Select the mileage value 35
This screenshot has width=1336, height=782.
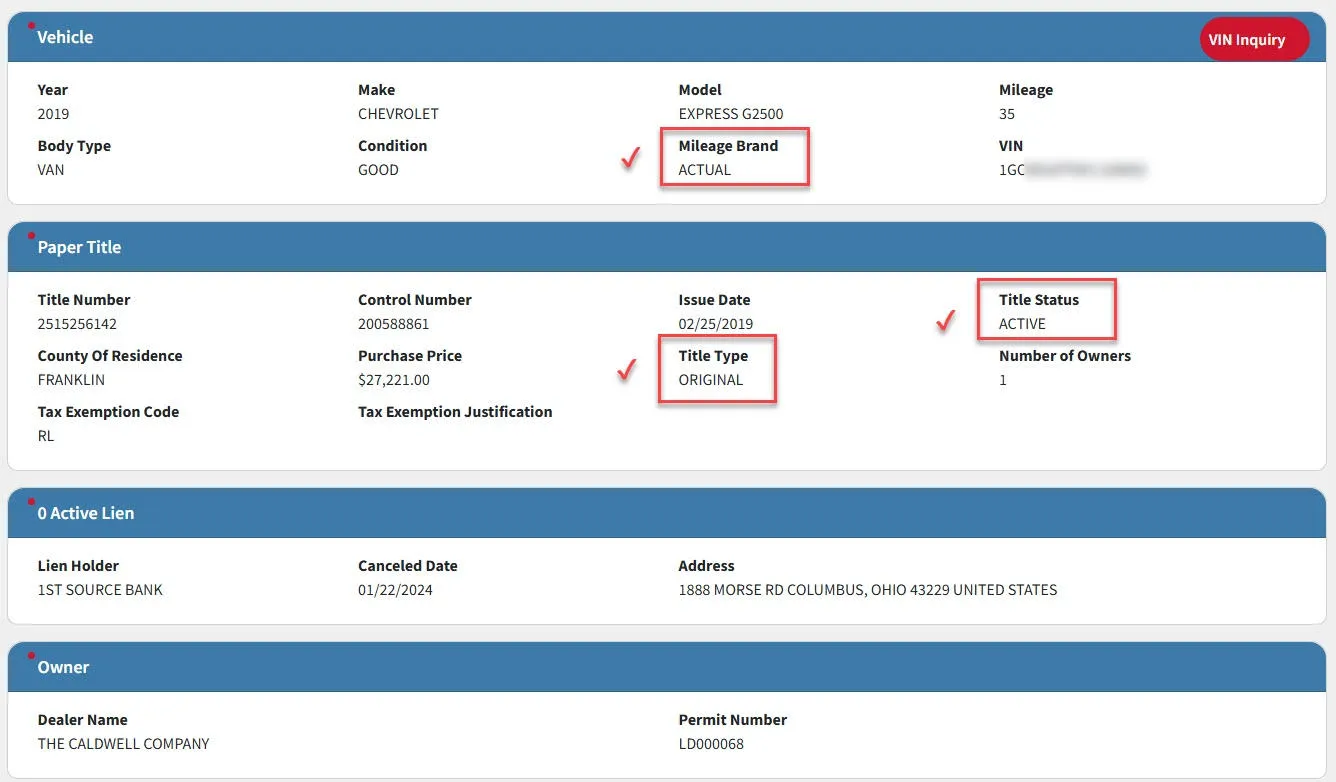tap(1007, 114)
